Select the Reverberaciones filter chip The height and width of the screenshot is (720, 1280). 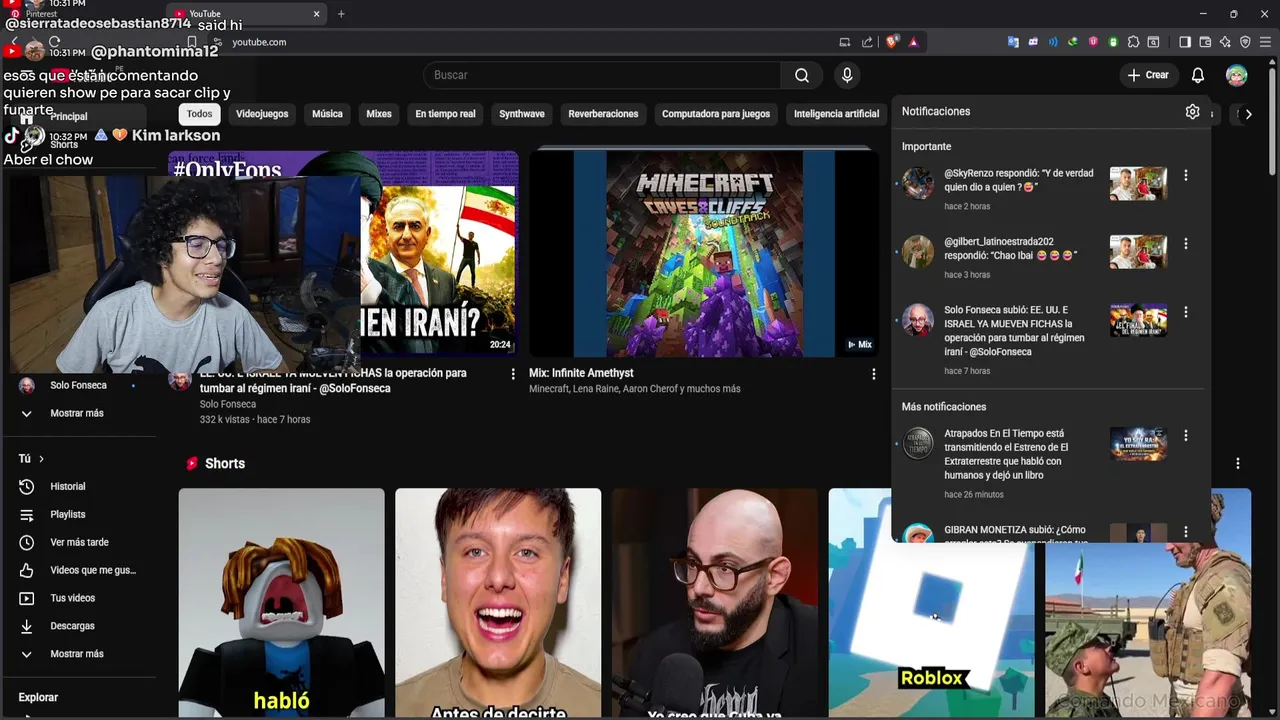click(603, 114)
